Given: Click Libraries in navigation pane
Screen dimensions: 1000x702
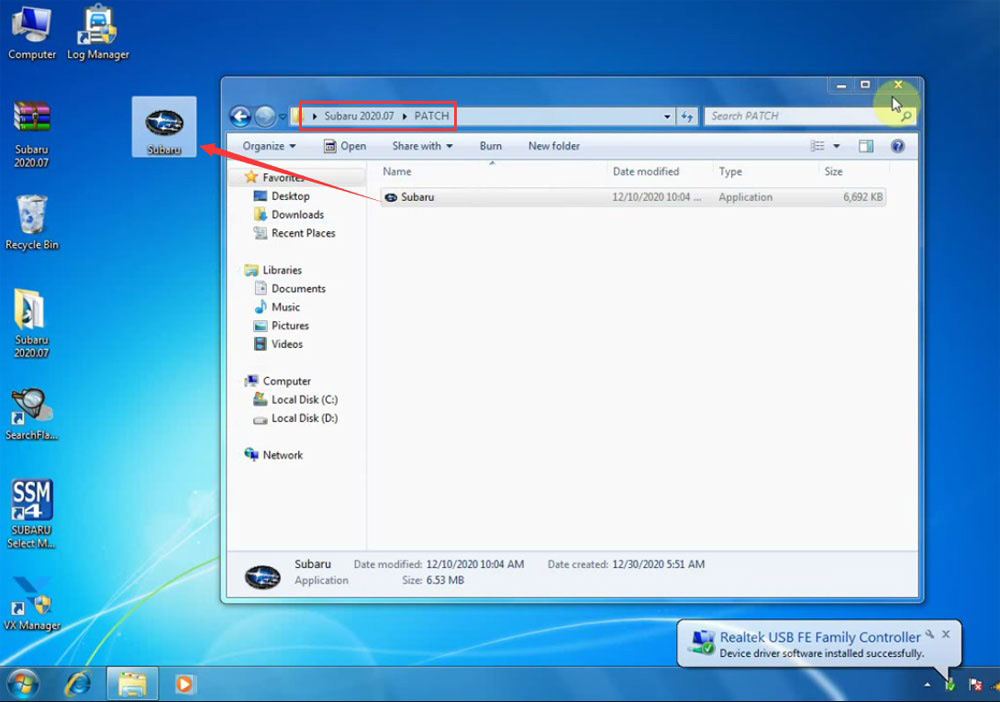Looking at the screenshot, I should coord(282,270).
